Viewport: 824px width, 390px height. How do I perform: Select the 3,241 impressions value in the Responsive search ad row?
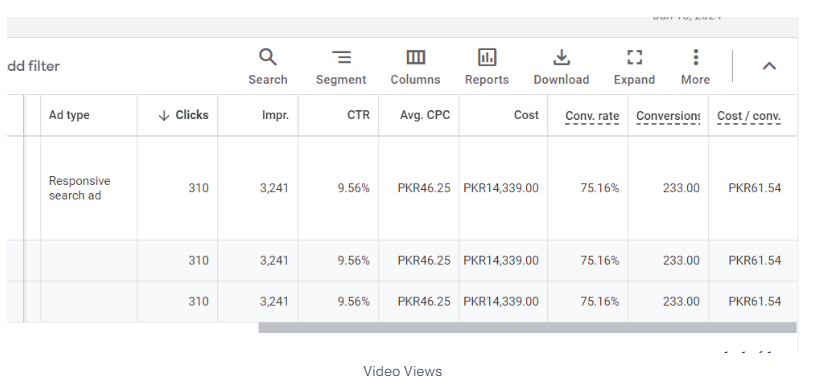pyautogui.click(x=274, y=188)
